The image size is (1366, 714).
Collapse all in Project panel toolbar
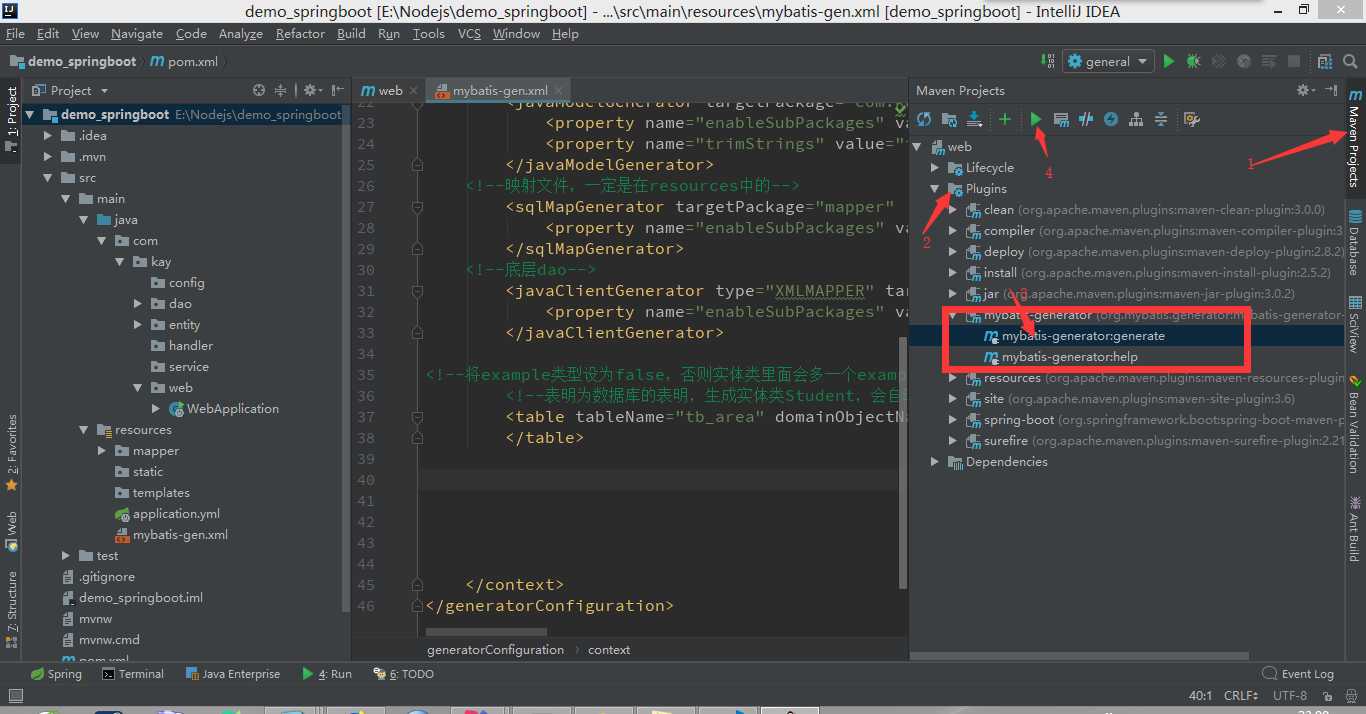tap(281, 90)
